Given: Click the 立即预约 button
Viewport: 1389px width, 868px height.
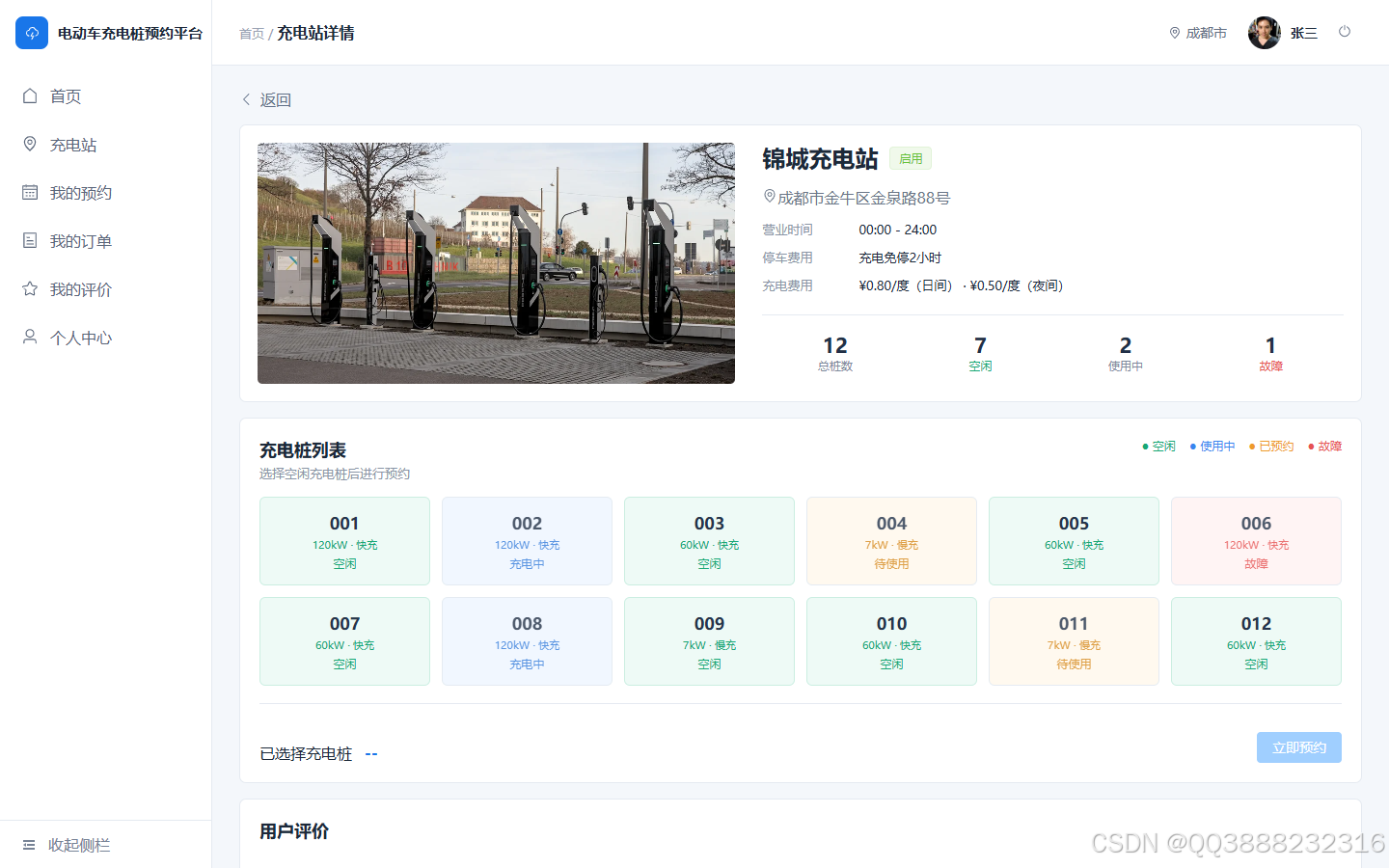Looking at the screenshot, I should [1299, 747].
